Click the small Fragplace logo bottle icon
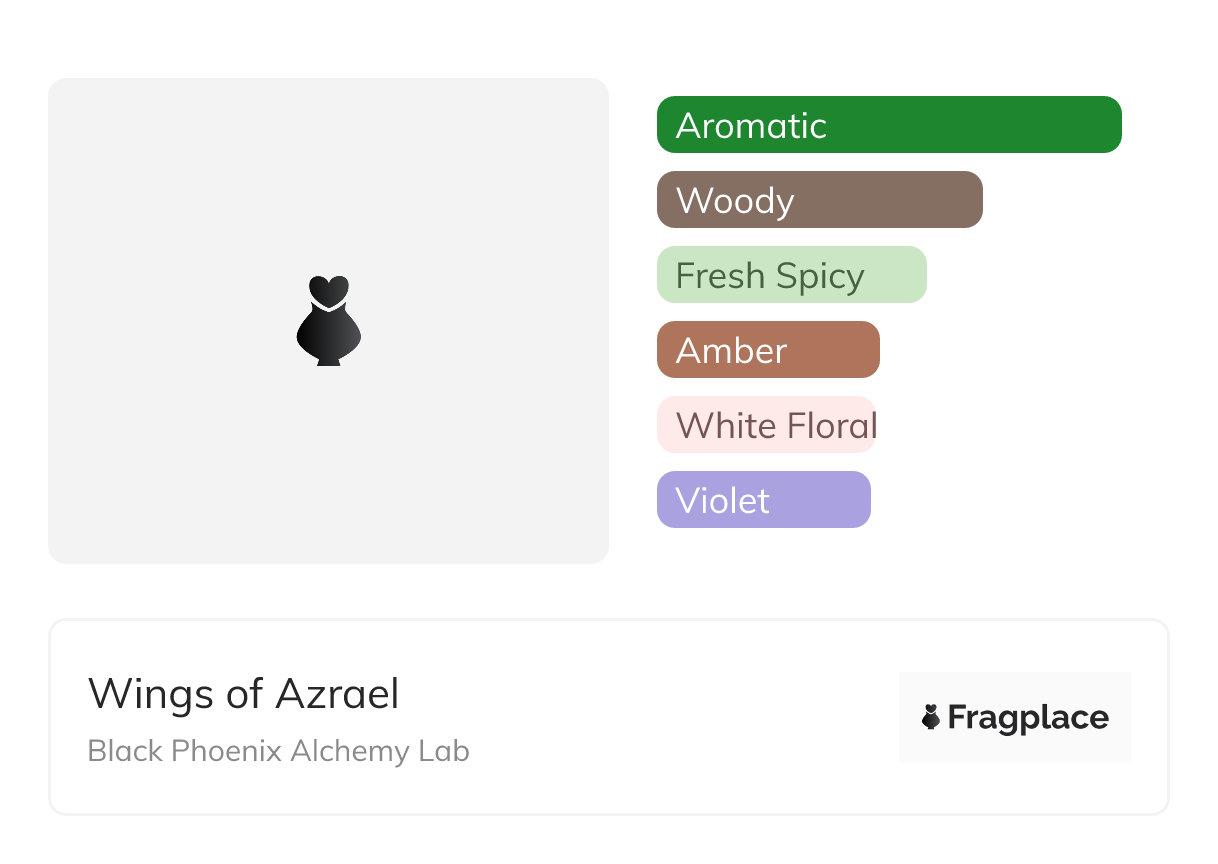Screen dimensions: 1218x864 point(931,717)
